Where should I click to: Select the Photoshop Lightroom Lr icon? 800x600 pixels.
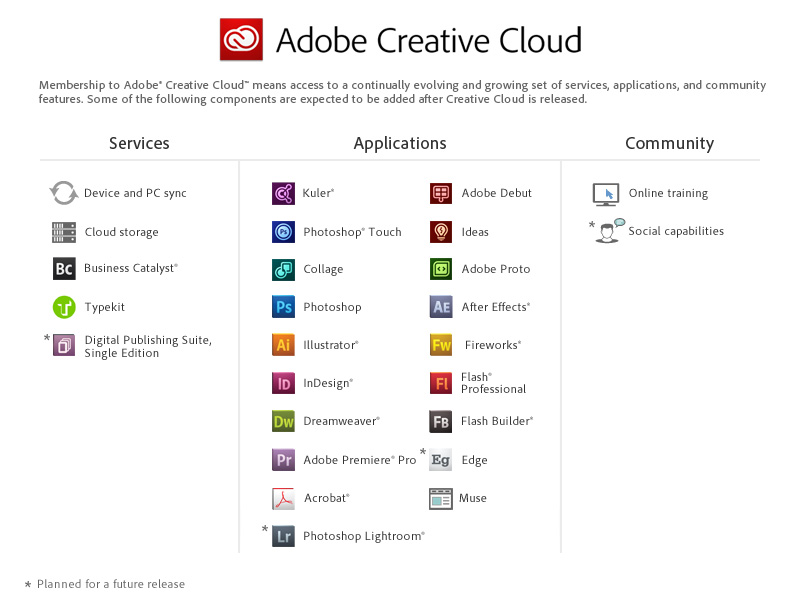tap(283, 536)
